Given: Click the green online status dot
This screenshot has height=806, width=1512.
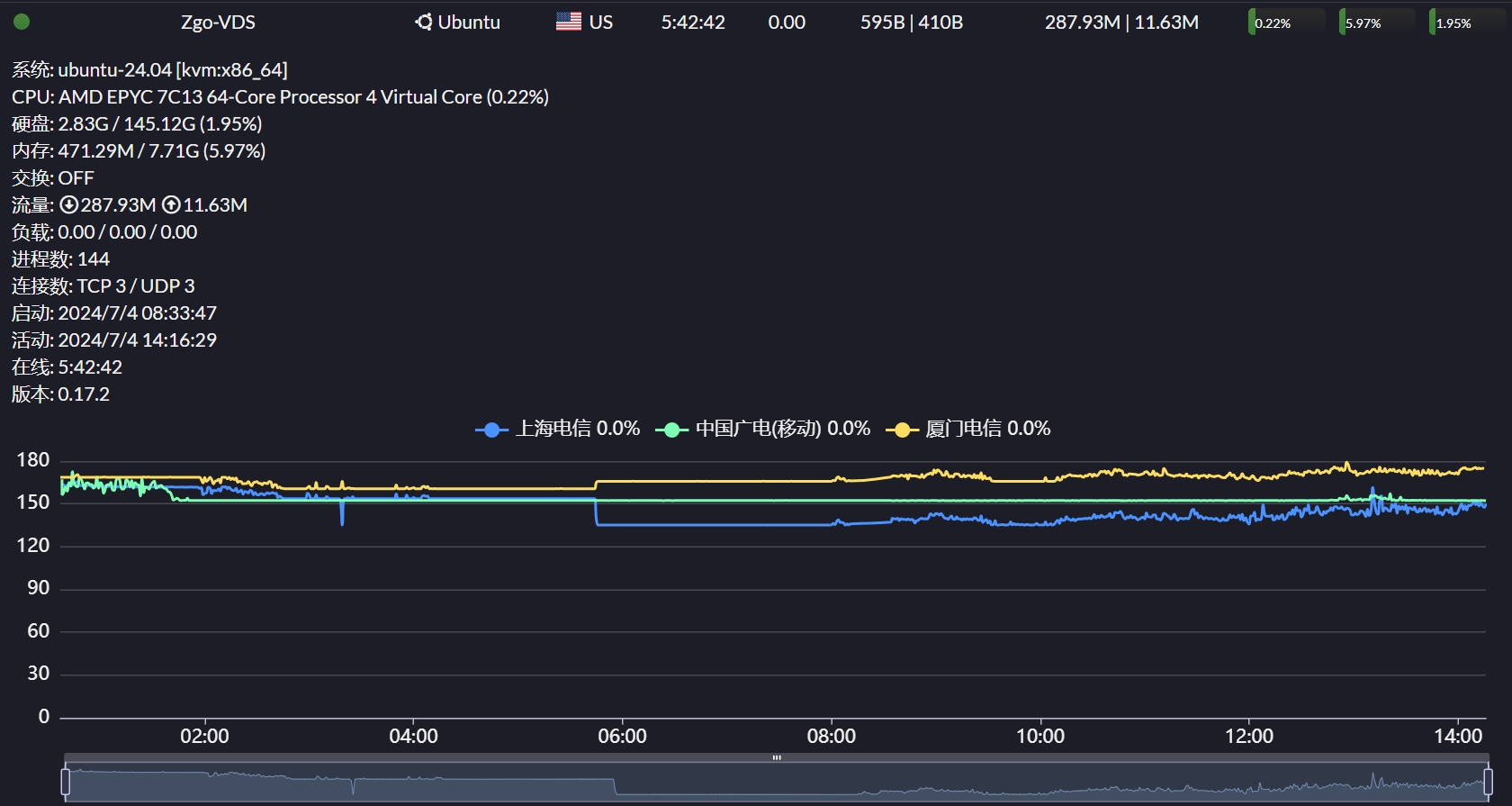Looking at the screenshot, I should [x=22, y=22].
